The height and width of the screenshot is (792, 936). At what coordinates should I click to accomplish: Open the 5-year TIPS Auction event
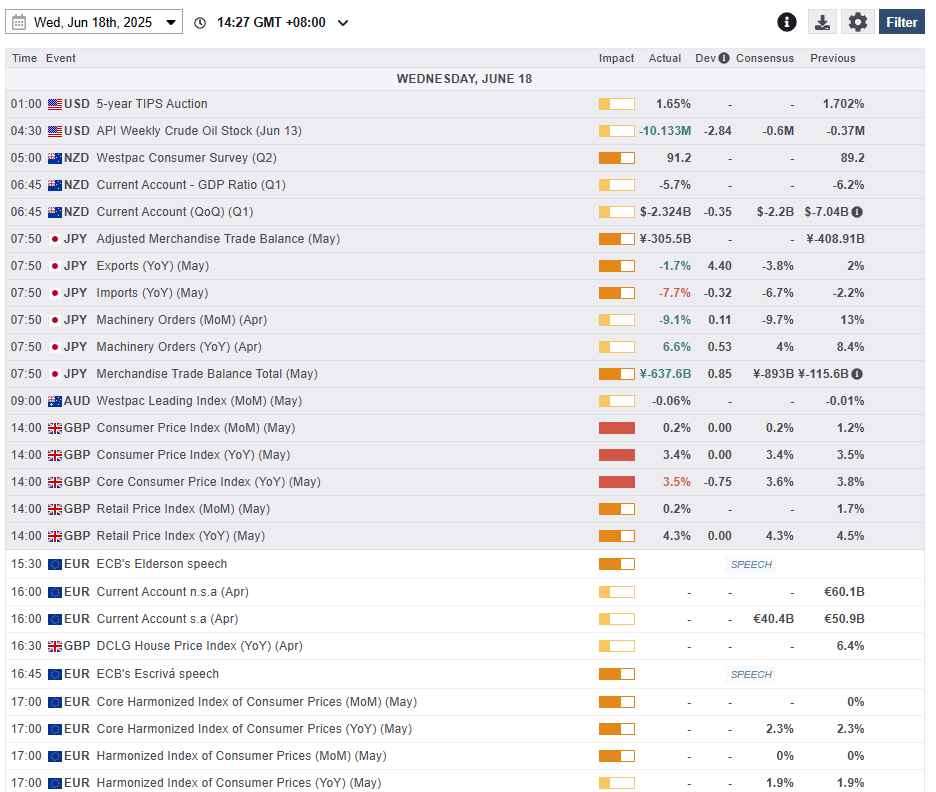tap(152, 104)
